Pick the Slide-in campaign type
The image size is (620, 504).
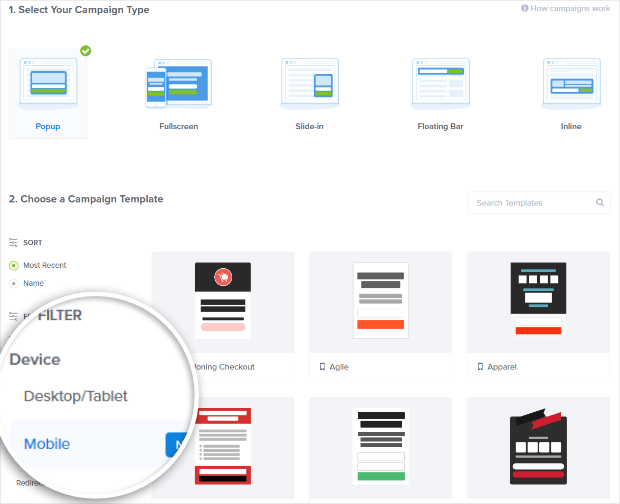(x=310, y=94)
